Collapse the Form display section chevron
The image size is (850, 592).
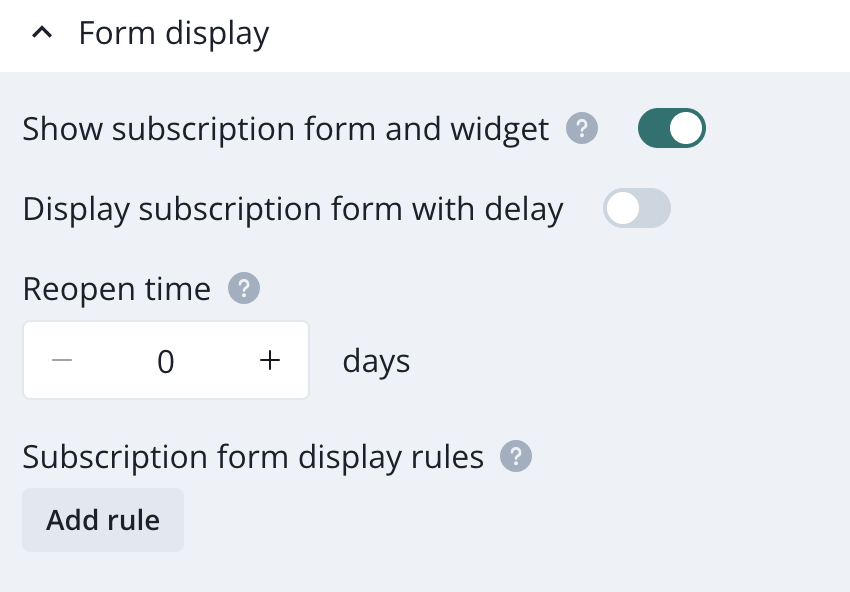click(42, 34)
